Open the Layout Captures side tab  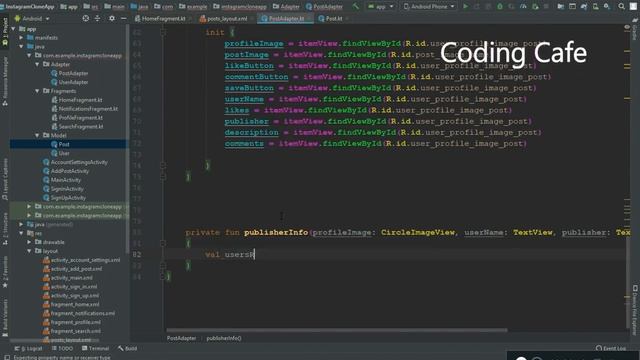[5, 179]
